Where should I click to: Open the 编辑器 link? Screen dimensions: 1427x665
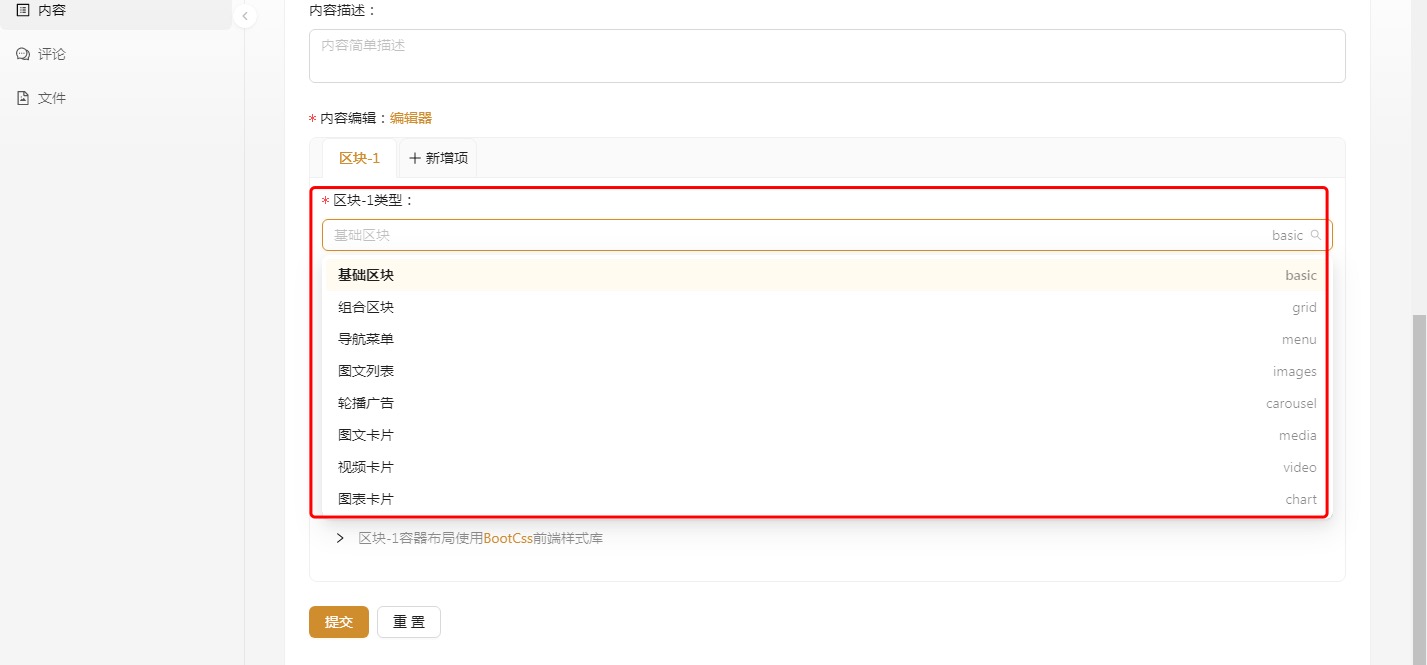click(411, 118)
